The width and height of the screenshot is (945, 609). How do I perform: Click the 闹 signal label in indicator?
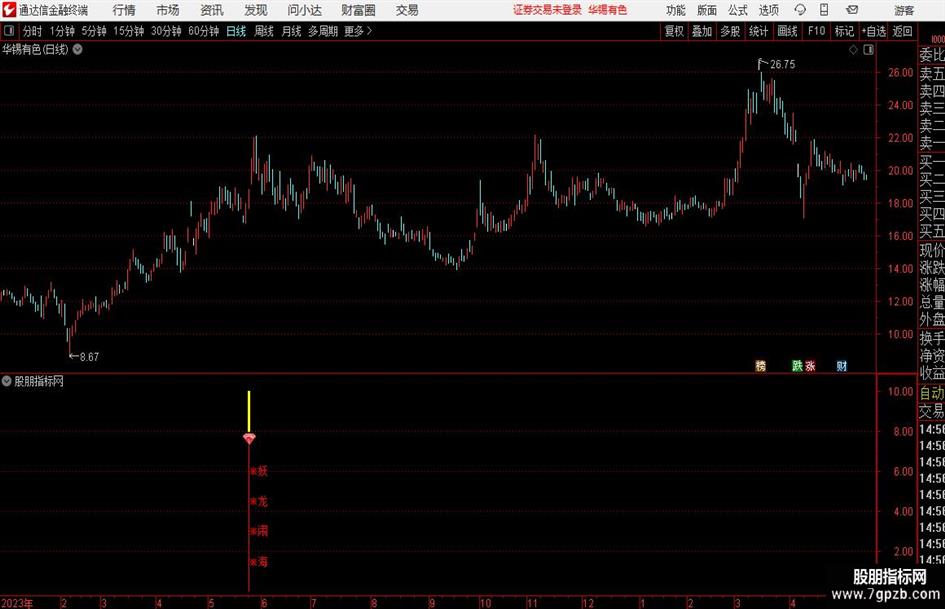(262, 531)
